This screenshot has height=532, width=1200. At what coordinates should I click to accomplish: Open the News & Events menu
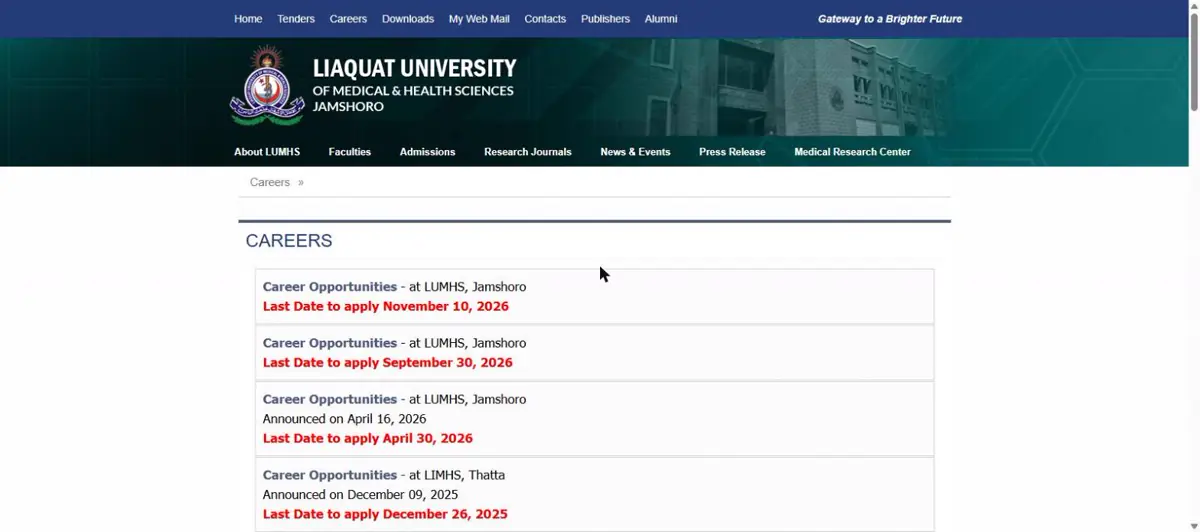tap(635, 152)
